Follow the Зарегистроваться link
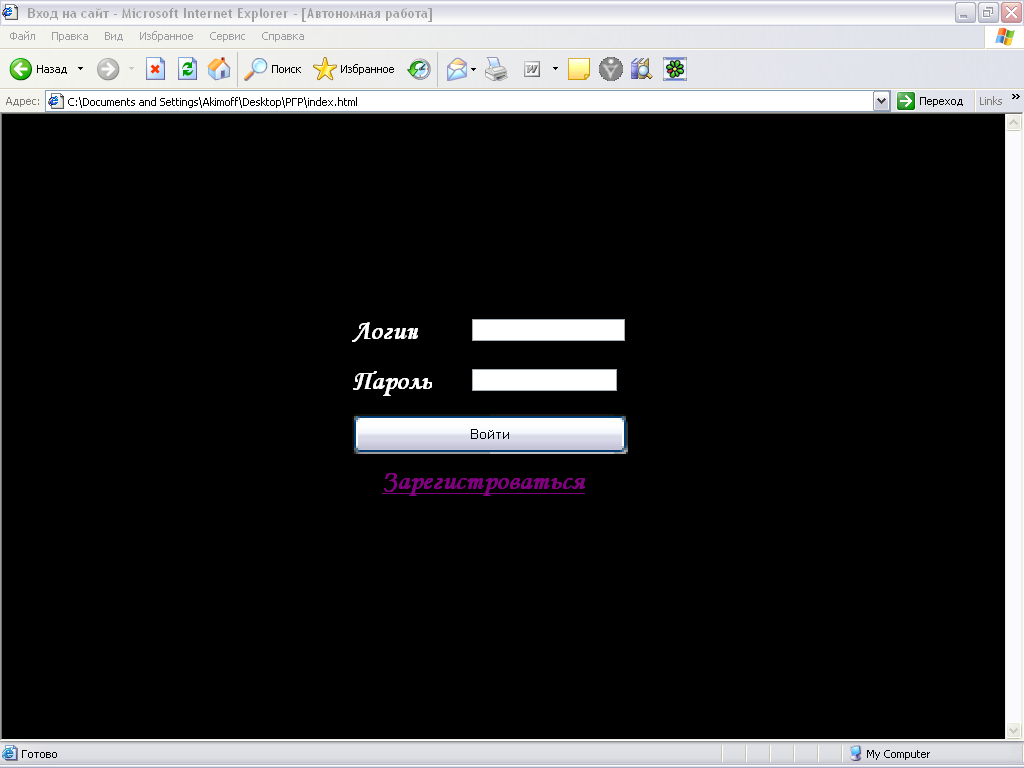 [484, 483]
